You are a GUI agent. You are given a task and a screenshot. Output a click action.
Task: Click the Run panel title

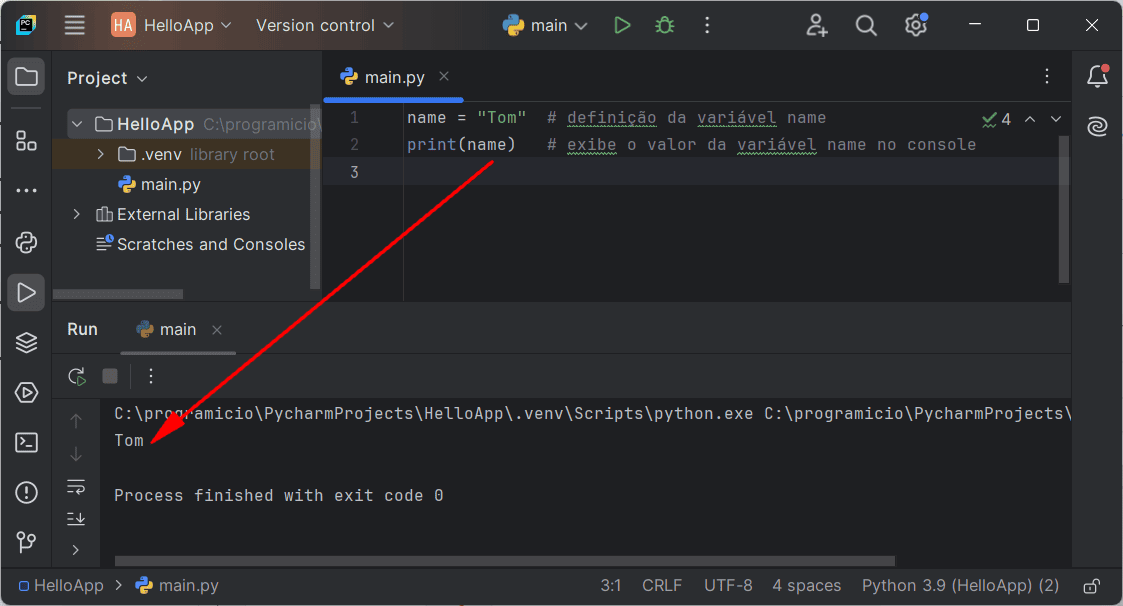(x=82, y=330)
